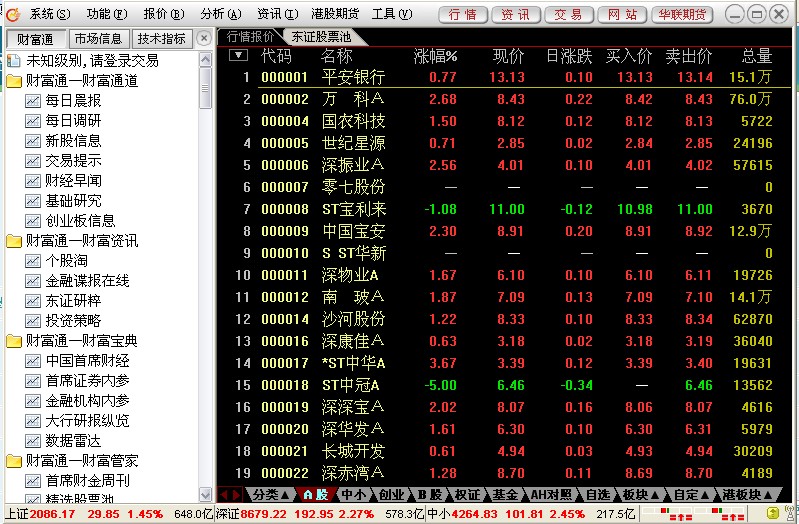Select the B股 bottom tab
The height and width of the screenshot is (524, 799).
pyautogui.click(x=430, y=494)
